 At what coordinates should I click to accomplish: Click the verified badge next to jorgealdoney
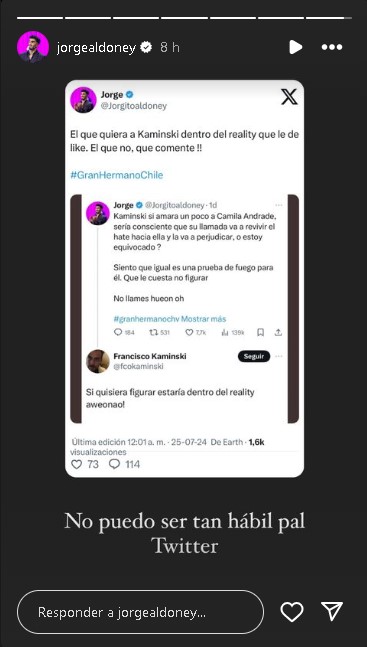[x=146, y=47]
